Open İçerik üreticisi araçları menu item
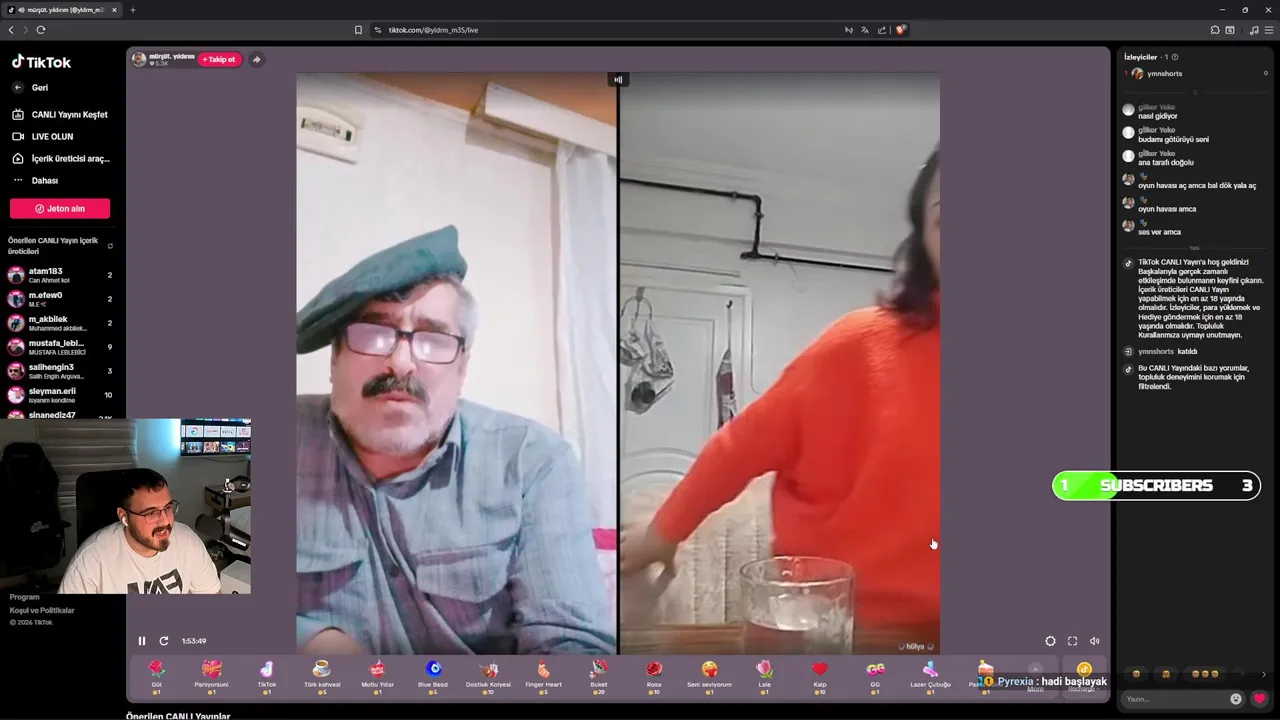The height and width of the screenshot is (720, 1280). (60, 158)
